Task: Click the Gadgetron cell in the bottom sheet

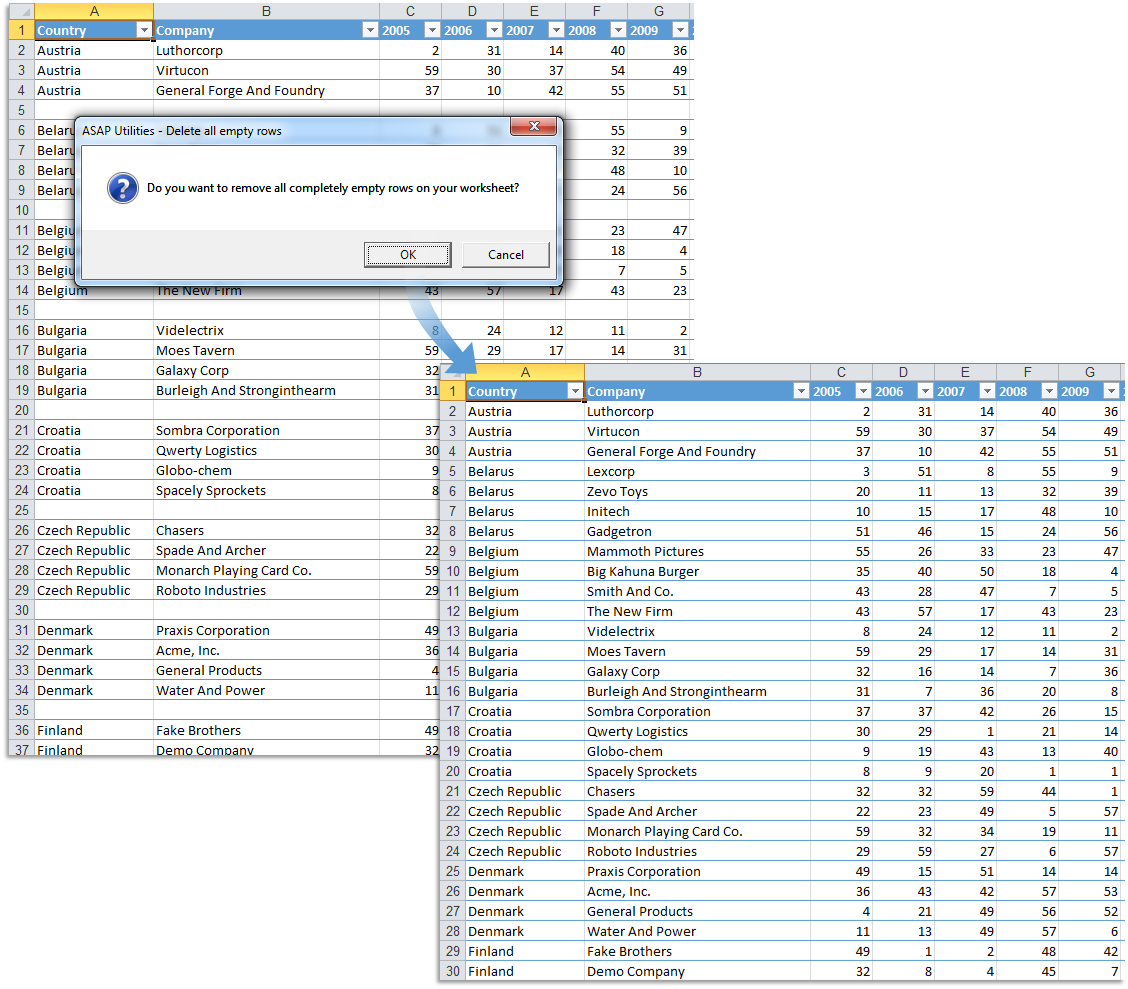Action: pos(697,531)
